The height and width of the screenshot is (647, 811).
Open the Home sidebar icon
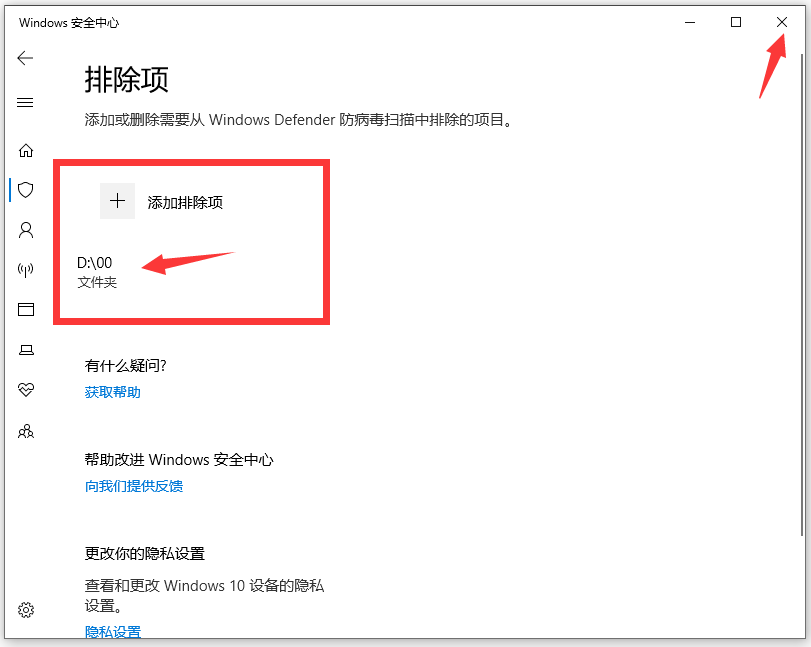pyautogui.click(x=26, y=151)
